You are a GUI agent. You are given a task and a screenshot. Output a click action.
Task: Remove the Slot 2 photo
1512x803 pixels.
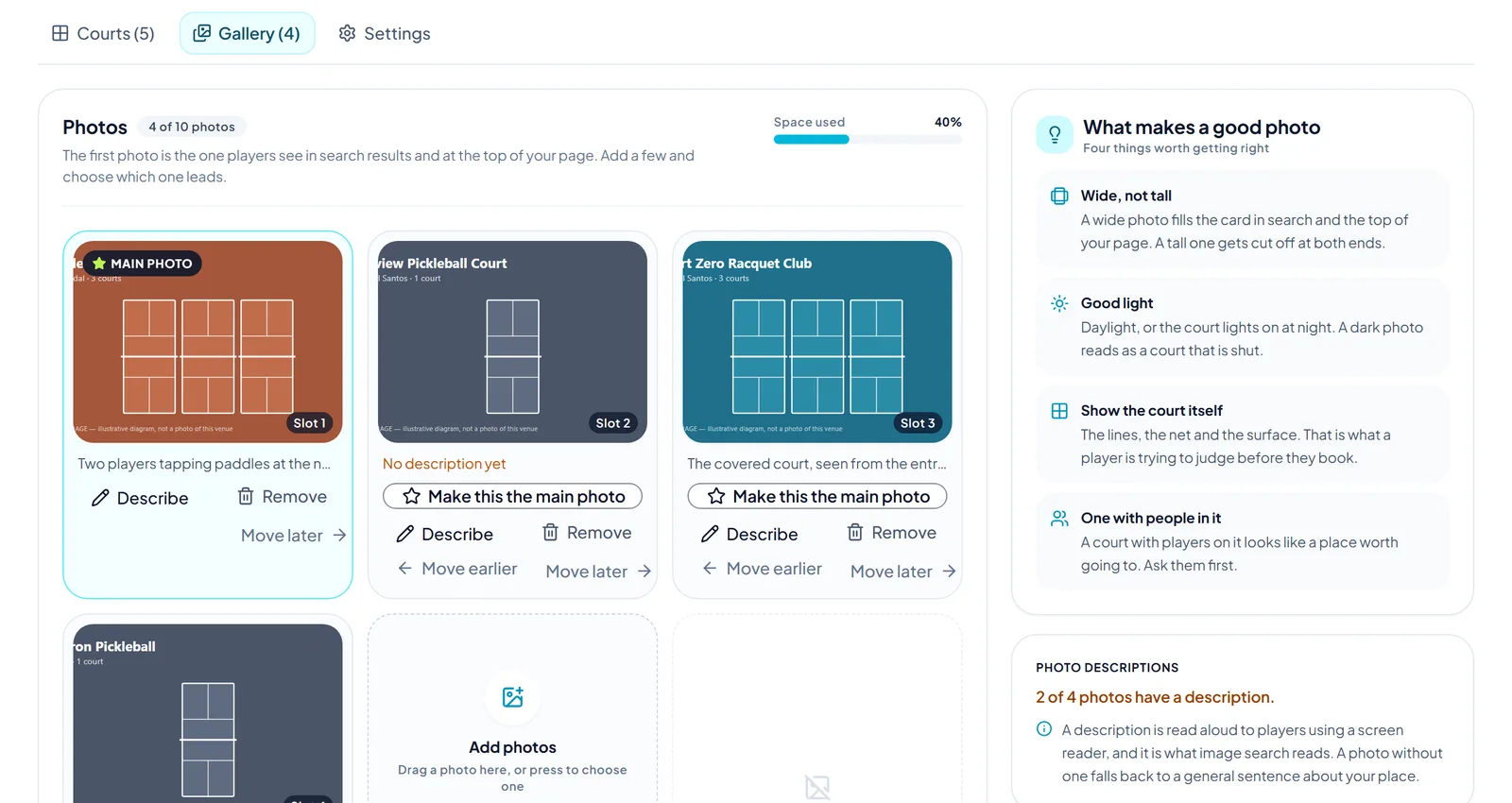(x=587, y=533)
